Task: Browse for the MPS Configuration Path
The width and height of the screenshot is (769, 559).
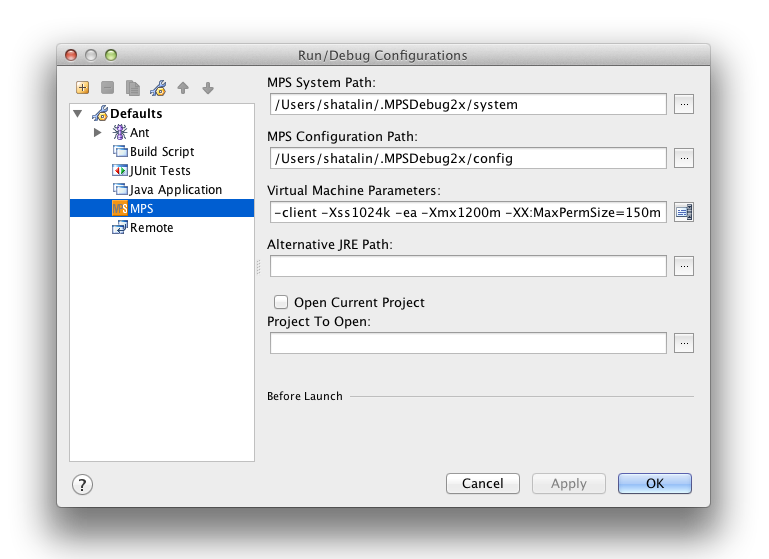Action: pyautogui.click(x=684, y=158)
